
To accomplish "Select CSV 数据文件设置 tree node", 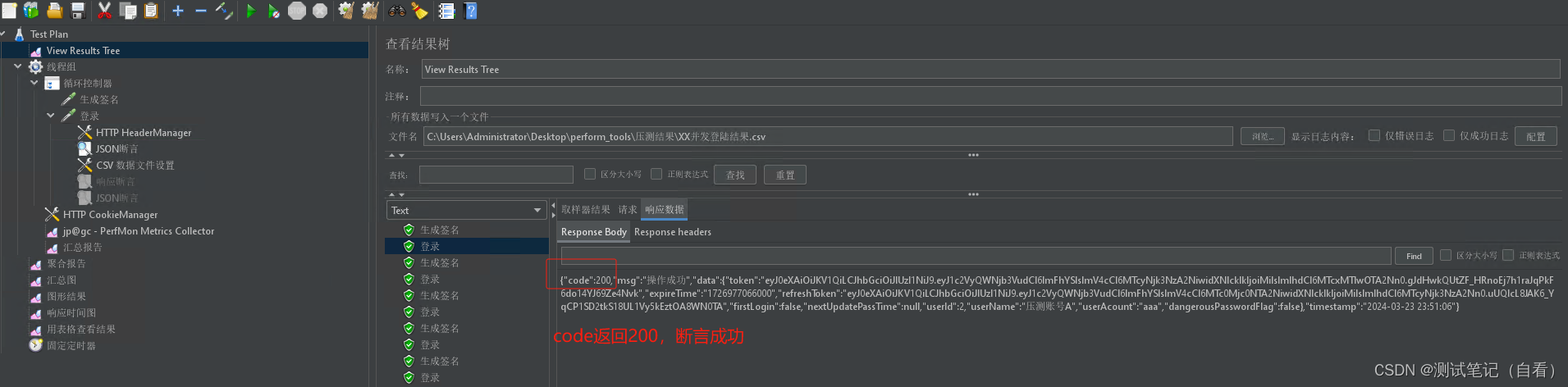I will click(135, 165).
